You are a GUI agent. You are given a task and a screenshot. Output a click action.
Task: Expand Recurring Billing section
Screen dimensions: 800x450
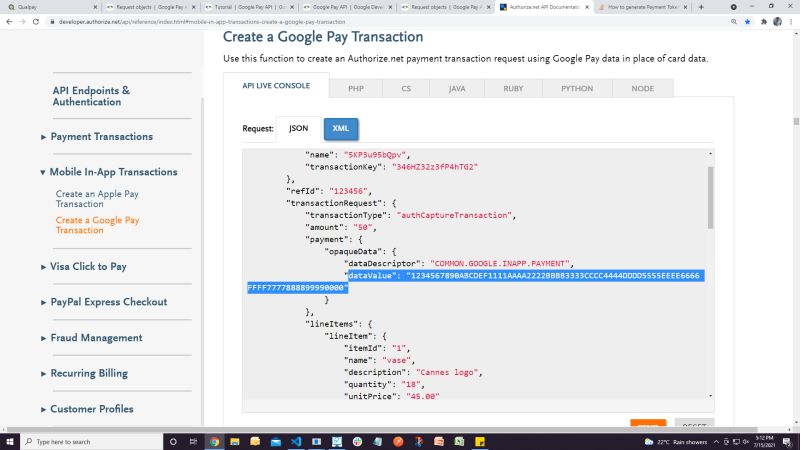(x=84, y=373)
